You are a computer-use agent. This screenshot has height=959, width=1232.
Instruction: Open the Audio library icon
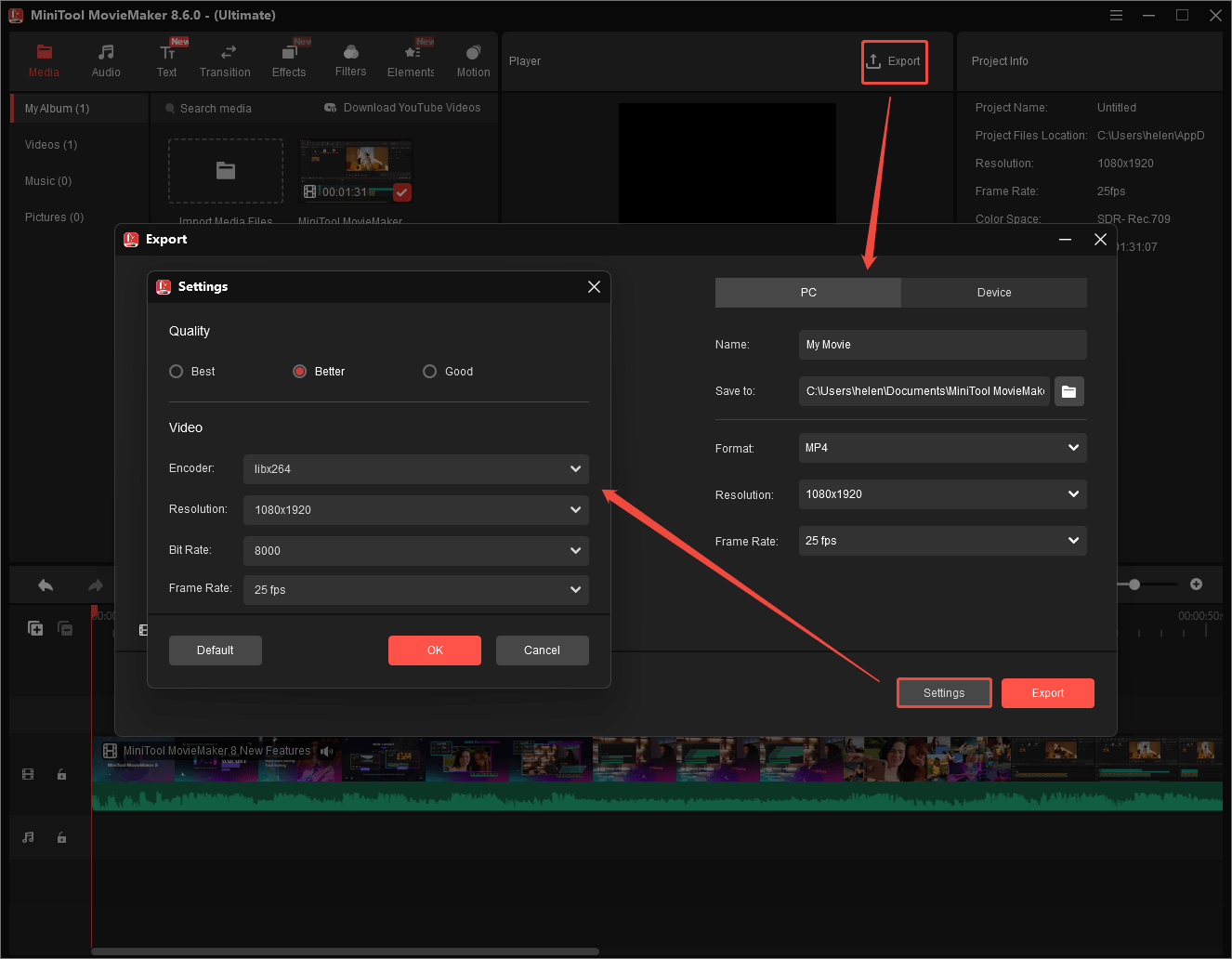click(x=106, y=53)
